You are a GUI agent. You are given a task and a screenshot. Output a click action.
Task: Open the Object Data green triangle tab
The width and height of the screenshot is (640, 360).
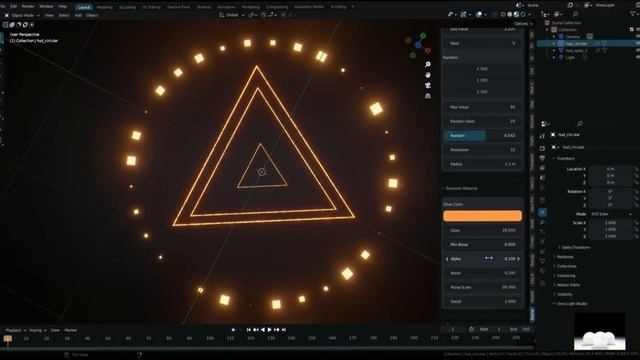(542, 260)
